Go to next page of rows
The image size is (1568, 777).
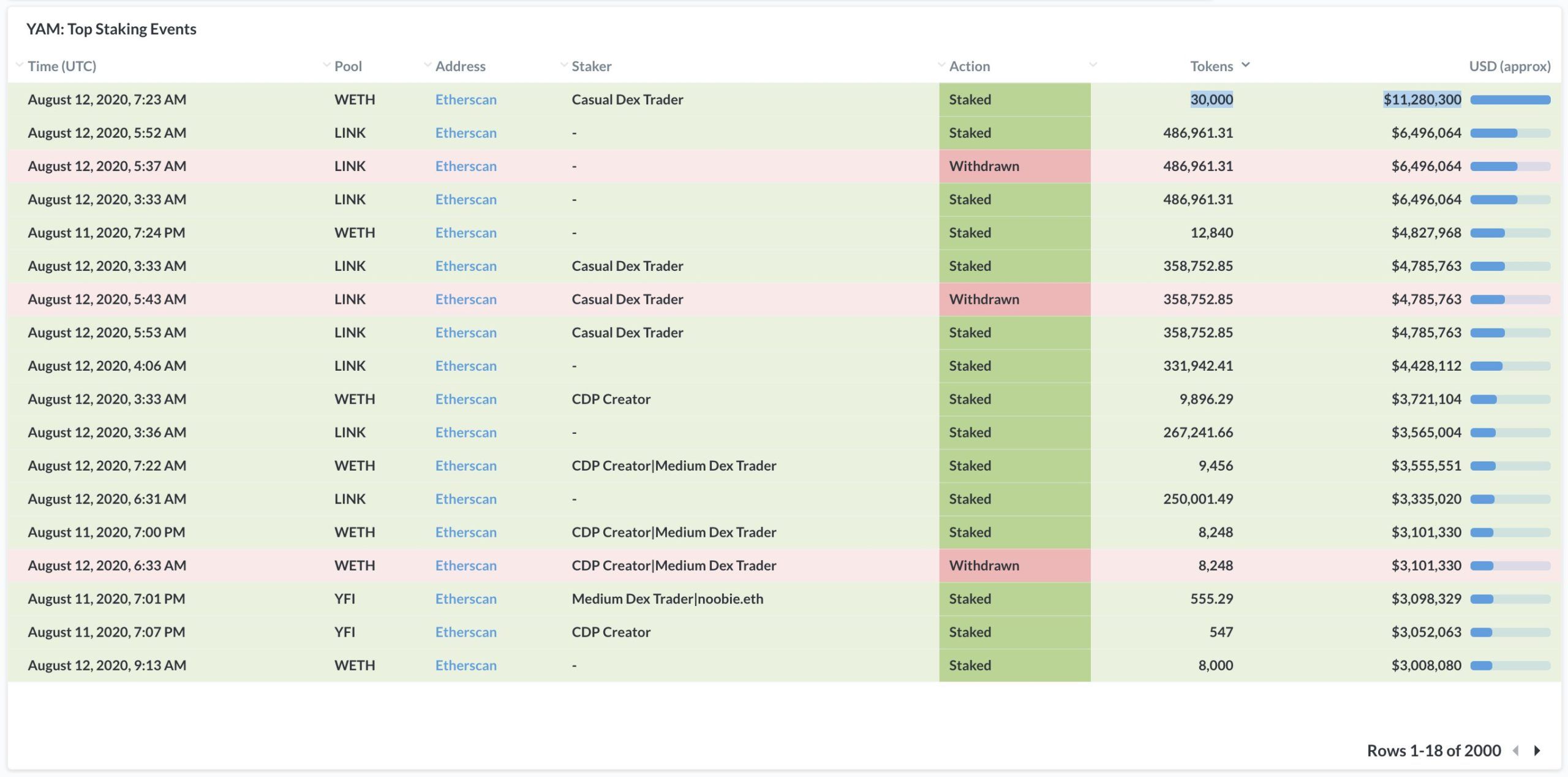[x=1537, y=750]
